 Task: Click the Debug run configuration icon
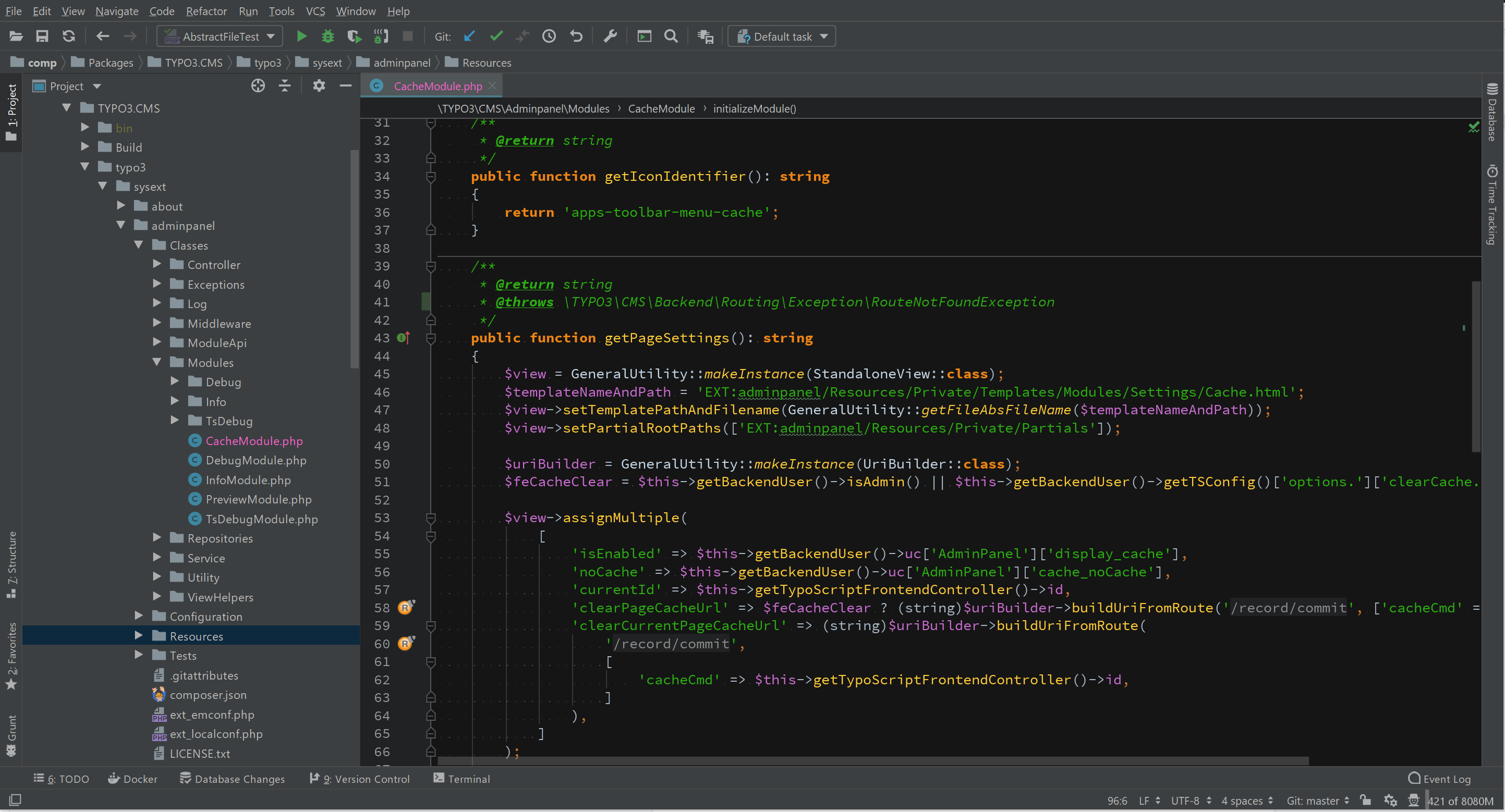[x=326, y=37]
